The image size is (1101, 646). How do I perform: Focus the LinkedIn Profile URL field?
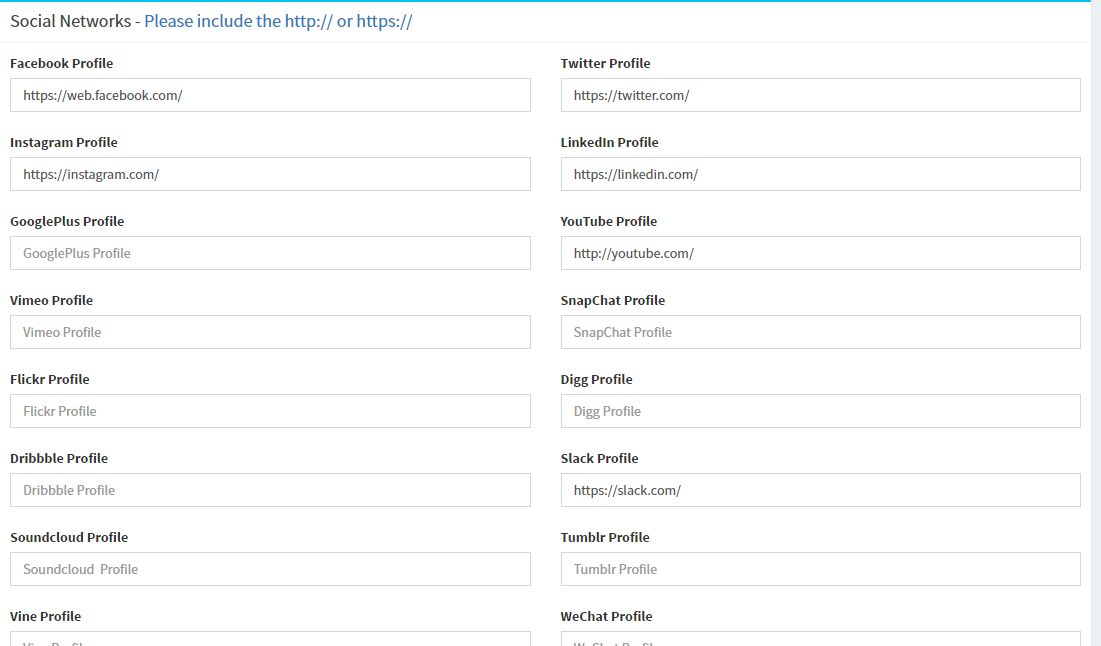pos(820,174)
